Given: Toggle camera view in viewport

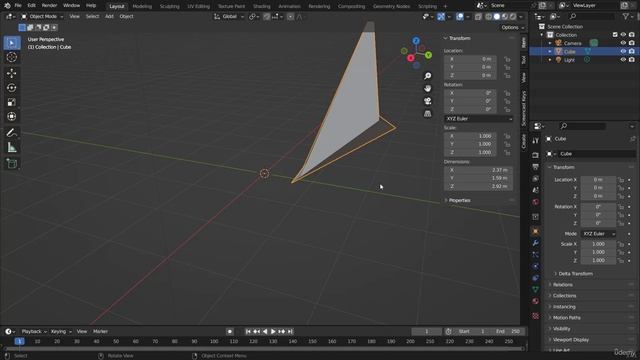Looking at the screenshot, I should pyautogui.click(x=427, y=101).
